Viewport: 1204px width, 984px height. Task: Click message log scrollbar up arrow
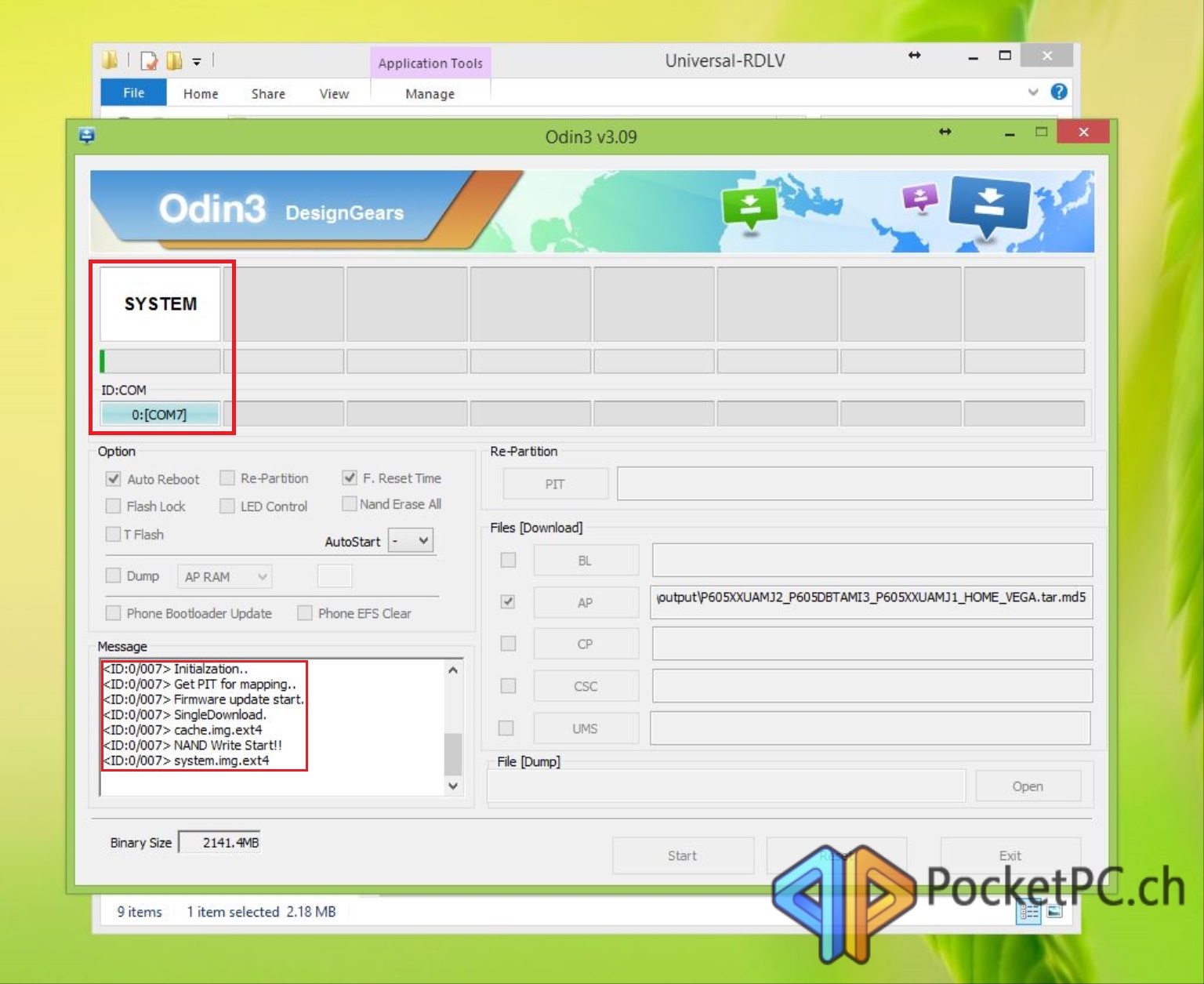coord(453,670)
